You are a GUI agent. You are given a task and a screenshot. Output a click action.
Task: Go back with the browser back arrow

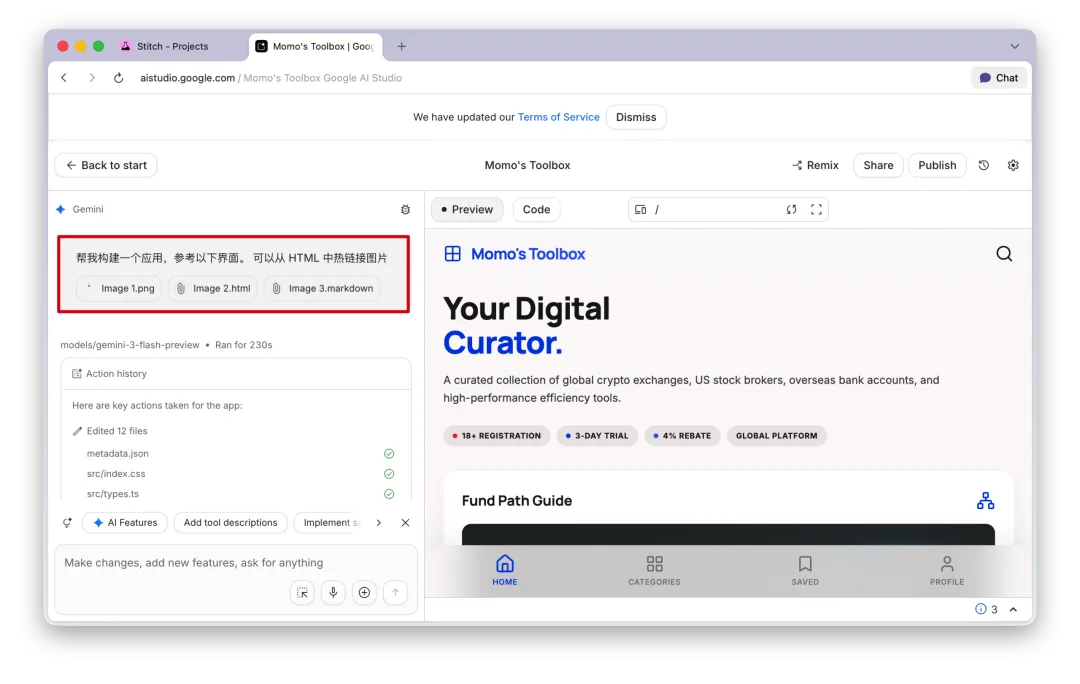coord(64,78)
